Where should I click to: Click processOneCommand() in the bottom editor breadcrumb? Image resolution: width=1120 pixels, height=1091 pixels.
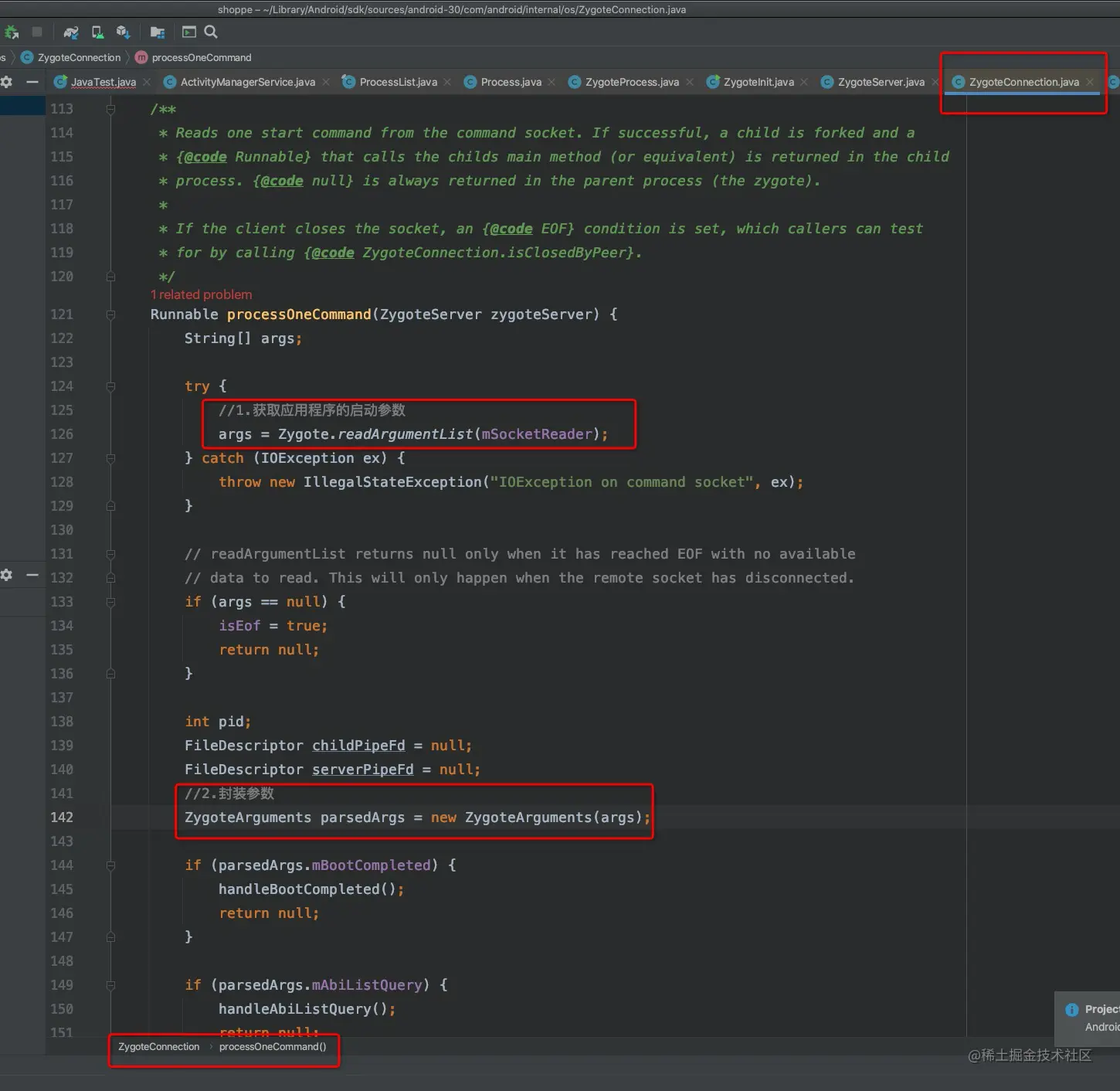(x=273, y=1047)
